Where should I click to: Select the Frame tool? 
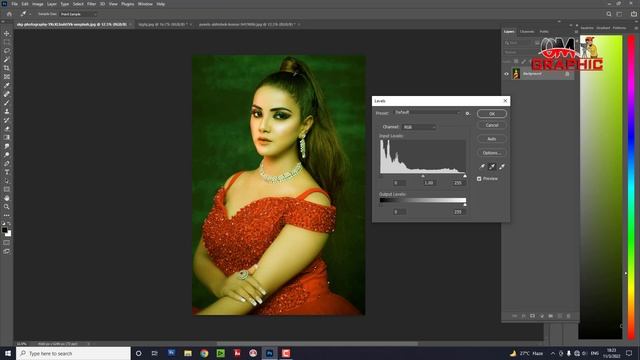[7, 77]
